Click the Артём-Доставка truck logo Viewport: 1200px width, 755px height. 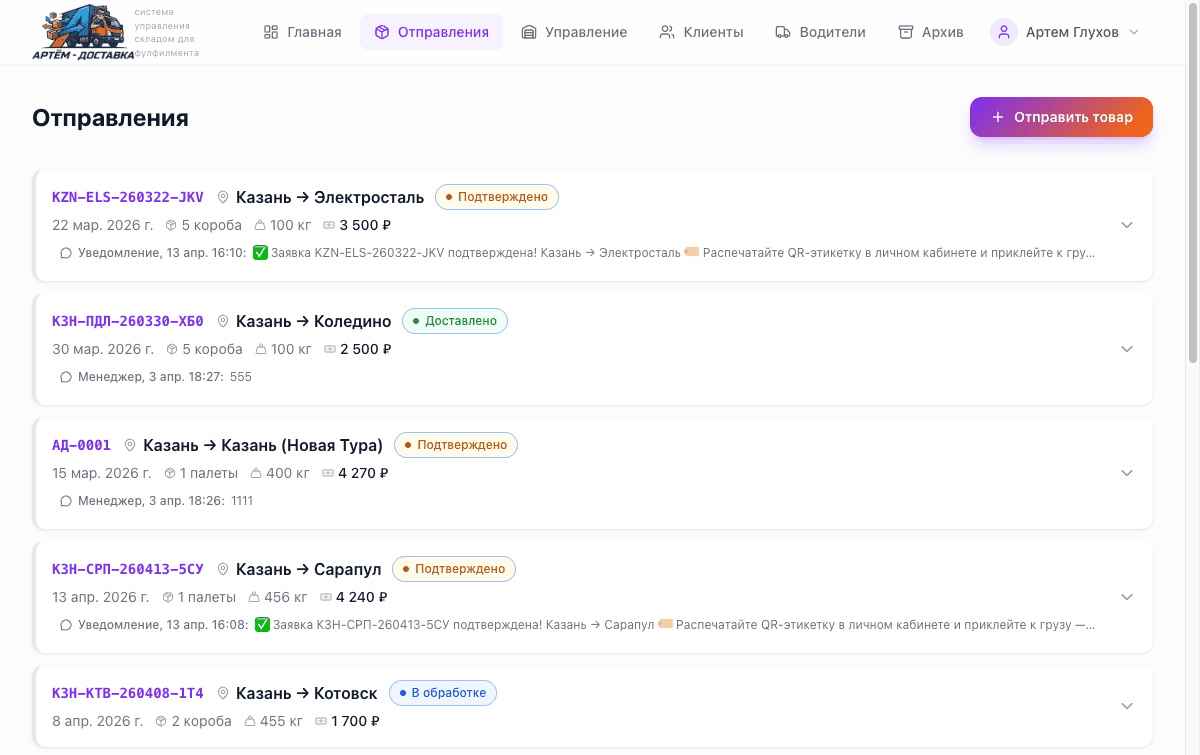pos(82,32)
